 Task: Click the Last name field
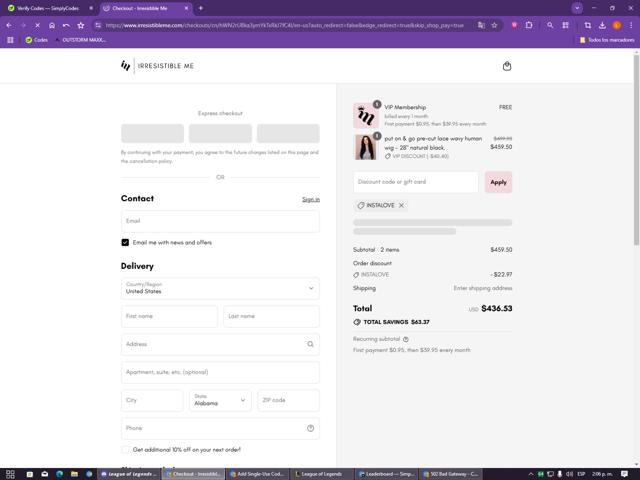click(x=271, y=316)
